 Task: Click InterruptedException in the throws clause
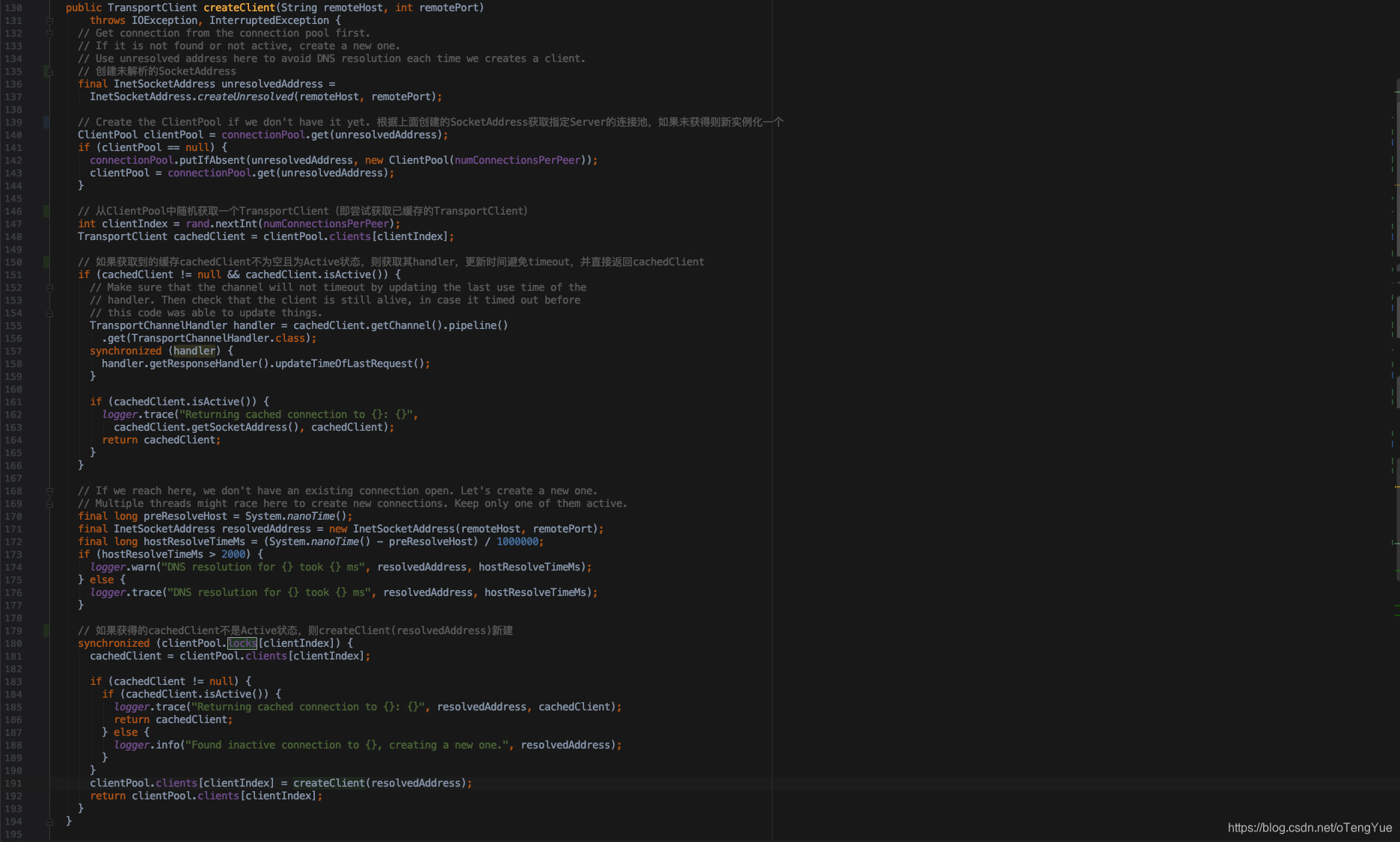(269, 20)
